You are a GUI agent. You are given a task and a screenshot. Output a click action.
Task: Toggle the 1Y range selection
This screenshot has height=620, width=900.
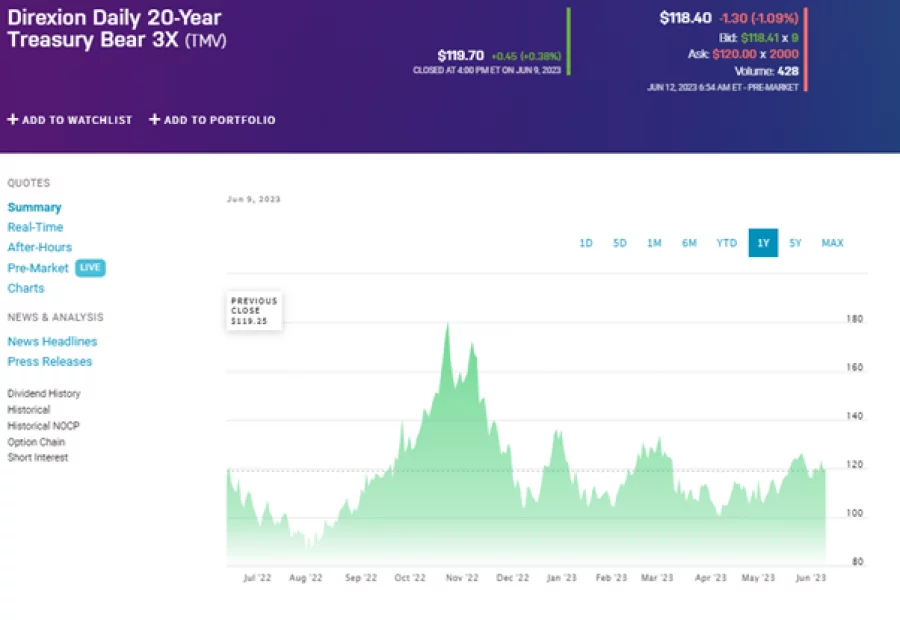tap(763, 243)
